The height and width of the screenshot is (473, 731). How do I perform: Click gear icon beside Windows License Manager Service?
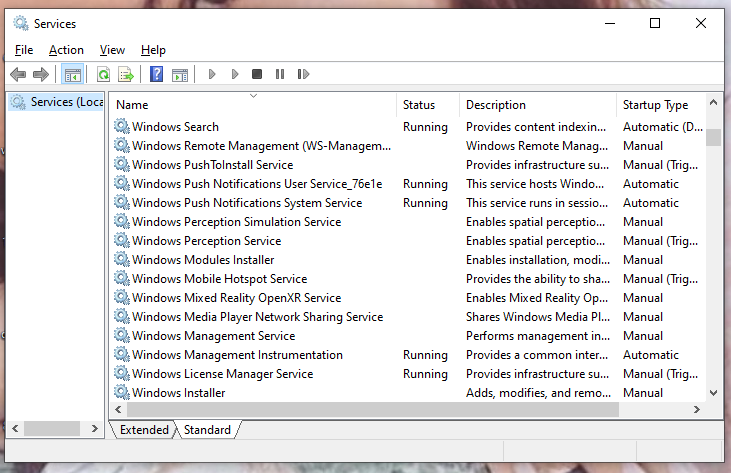(122, 373)
